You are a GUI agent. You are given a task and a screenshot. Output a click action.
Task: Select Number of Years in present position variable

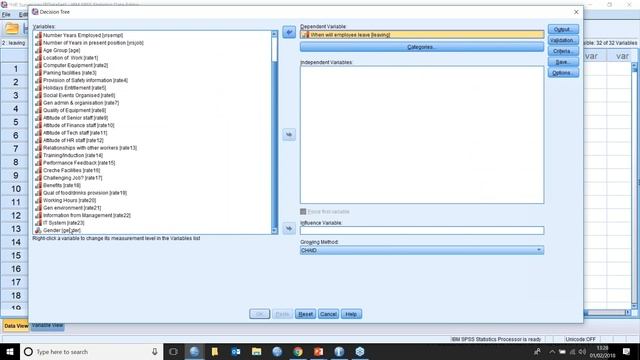pos(93,43)
